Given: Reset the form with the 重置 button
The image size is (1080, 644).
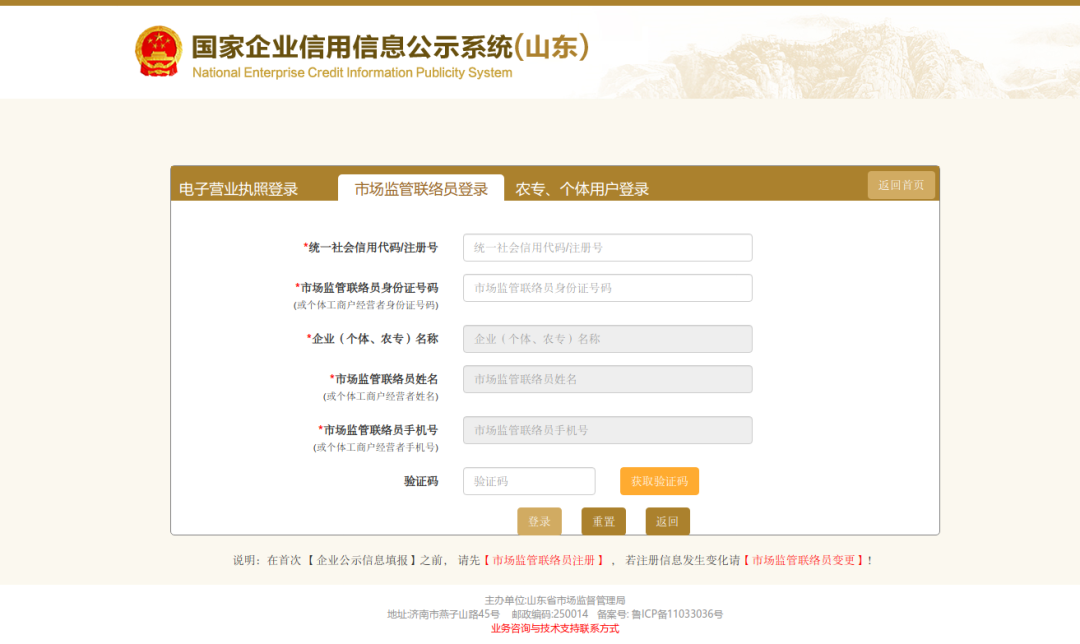Looking at the screenshot, I should [x=603, y=521].
